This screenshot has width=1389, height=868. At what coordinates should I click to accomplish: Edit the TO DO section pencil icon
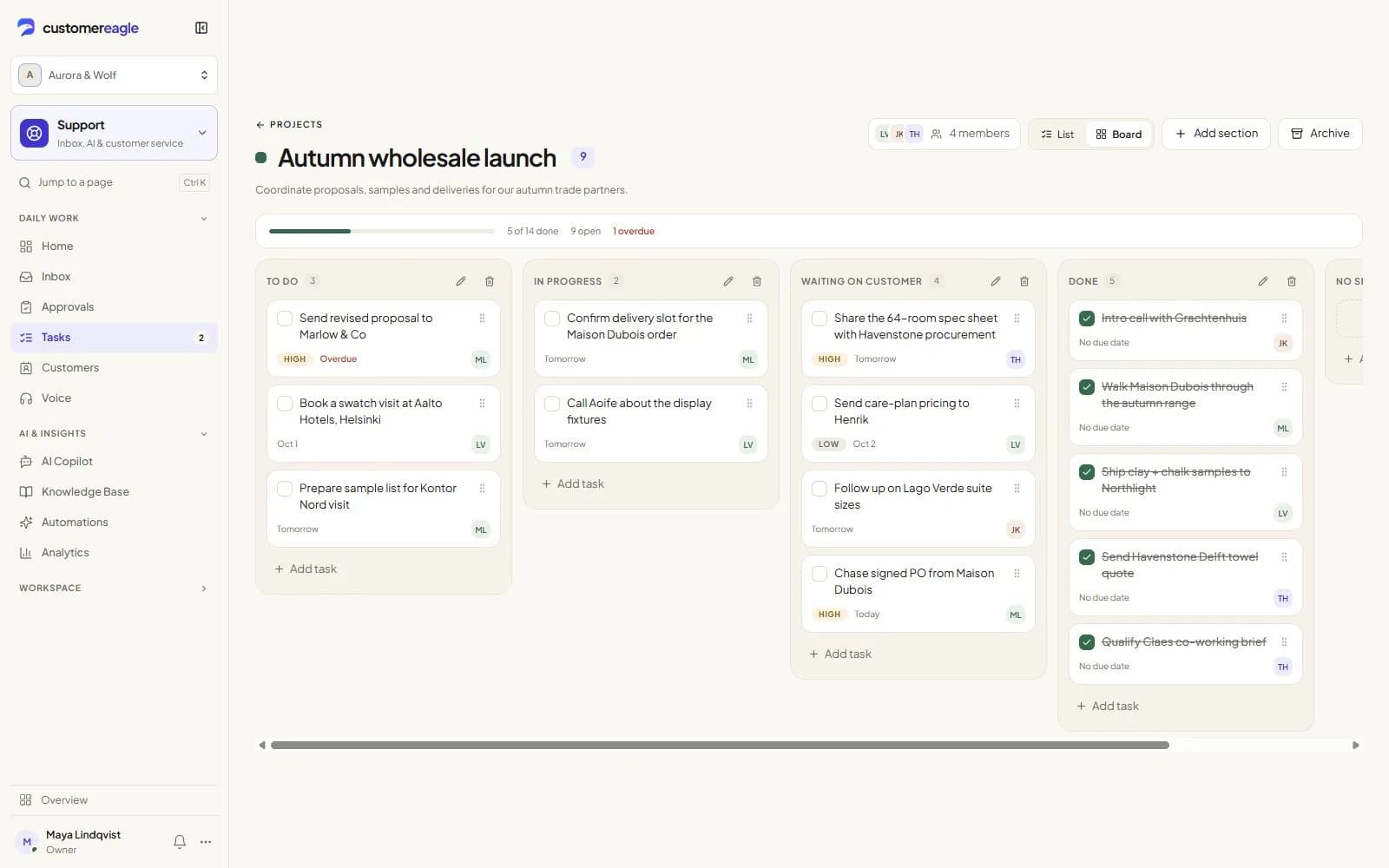tap(461, 281)
